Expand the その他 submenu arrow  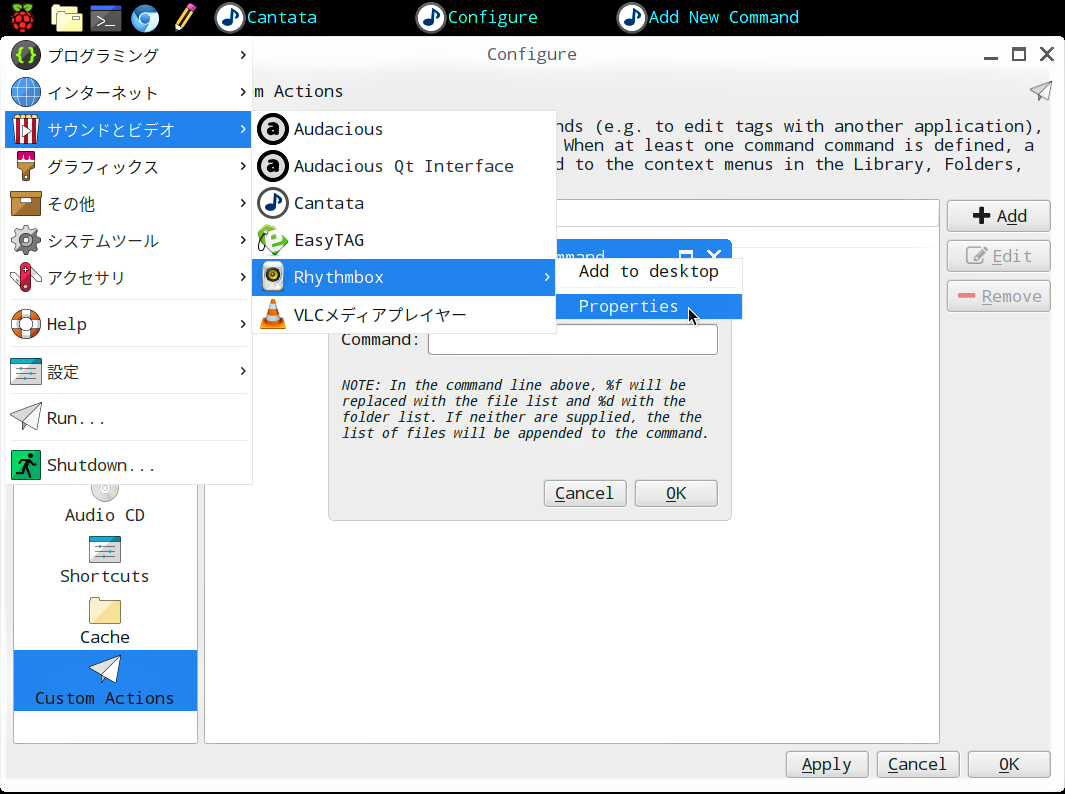(242, 202)
